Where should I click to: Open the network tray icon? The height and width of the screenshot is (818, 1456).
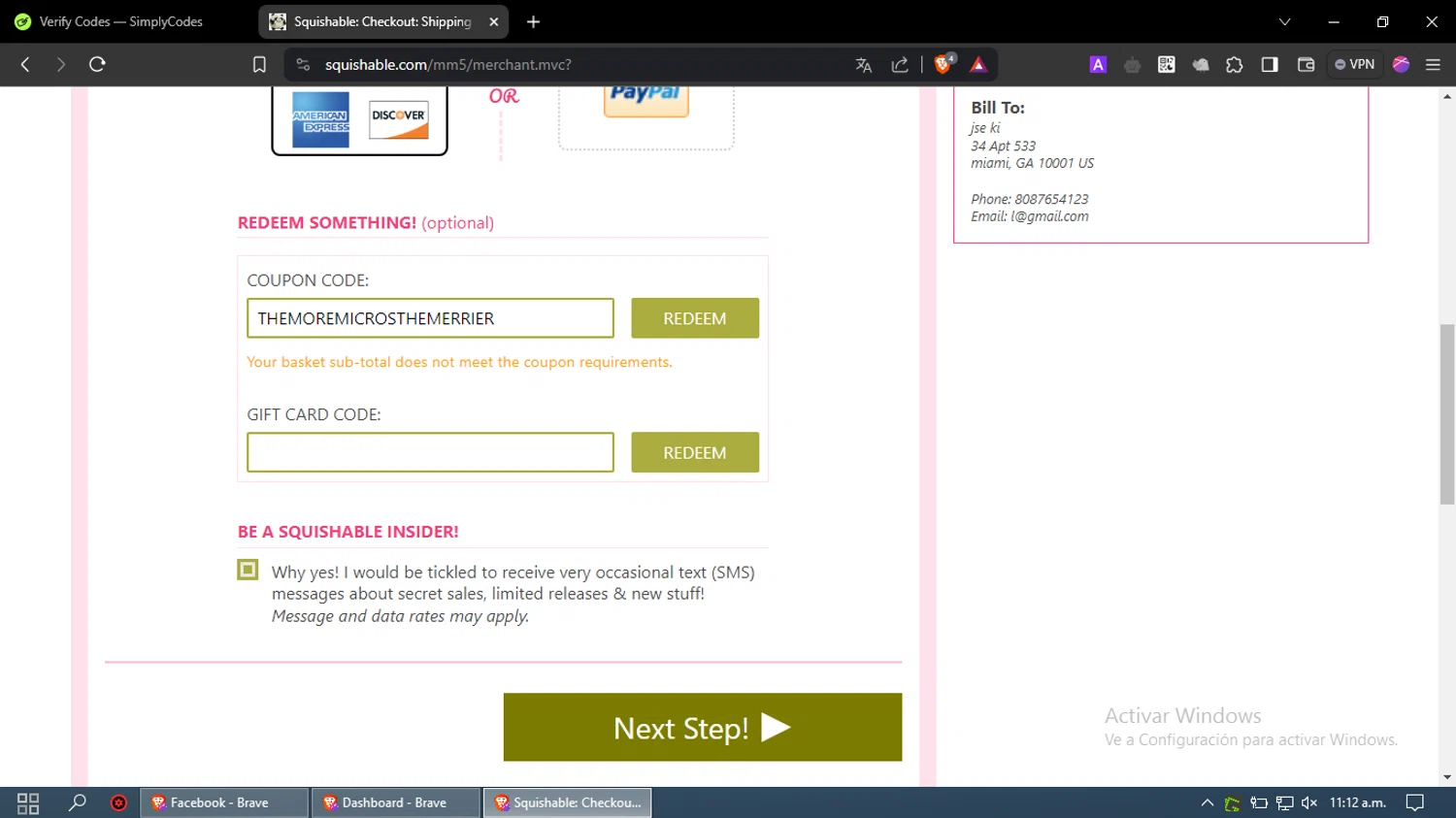coord(1284,802)
